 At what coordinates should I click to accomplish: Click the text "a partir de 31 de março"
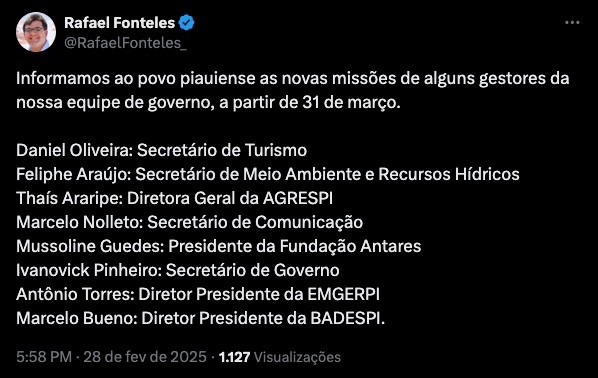pyautogui.click(x=309, y=103)
